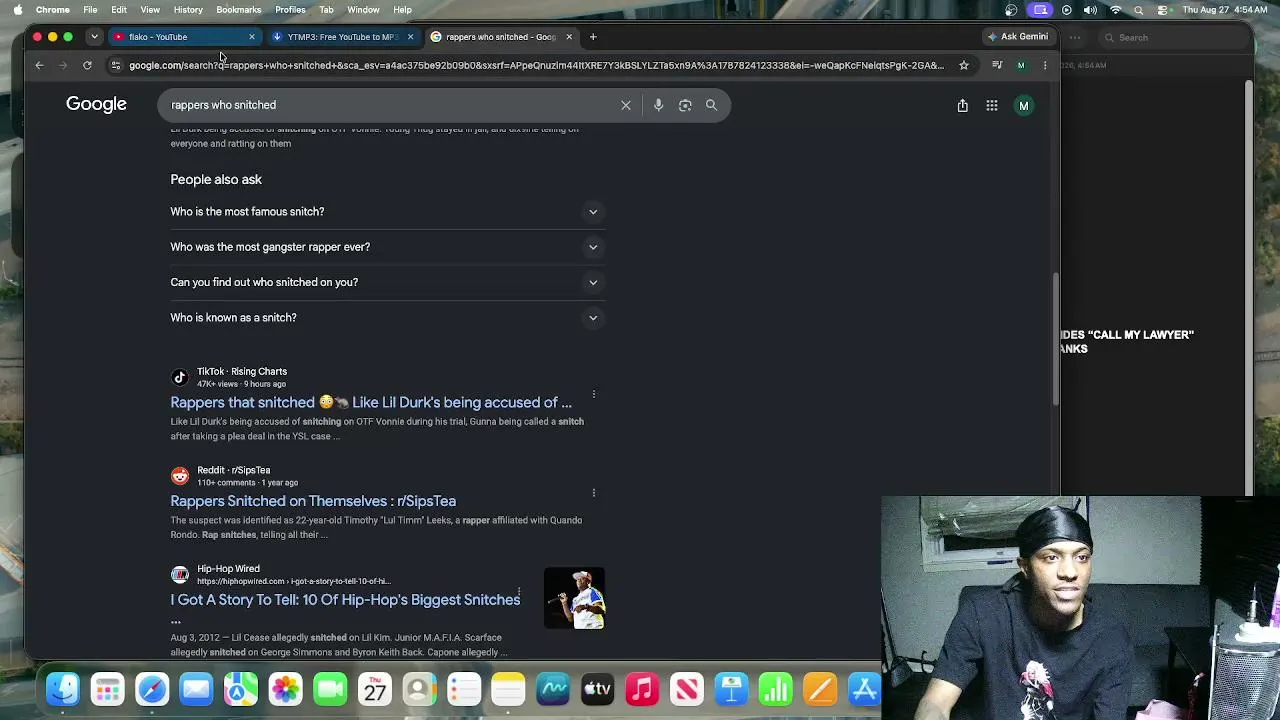Open 'Rappers Snitched on Themselves' Reddit link
The image size is (1280, 720).
313,501
